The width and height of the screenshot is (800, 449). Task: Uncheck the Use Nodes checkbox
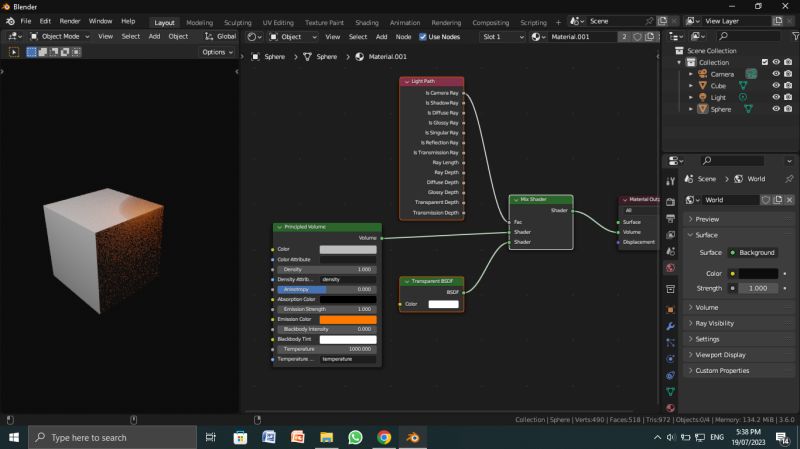pos(422,37)
